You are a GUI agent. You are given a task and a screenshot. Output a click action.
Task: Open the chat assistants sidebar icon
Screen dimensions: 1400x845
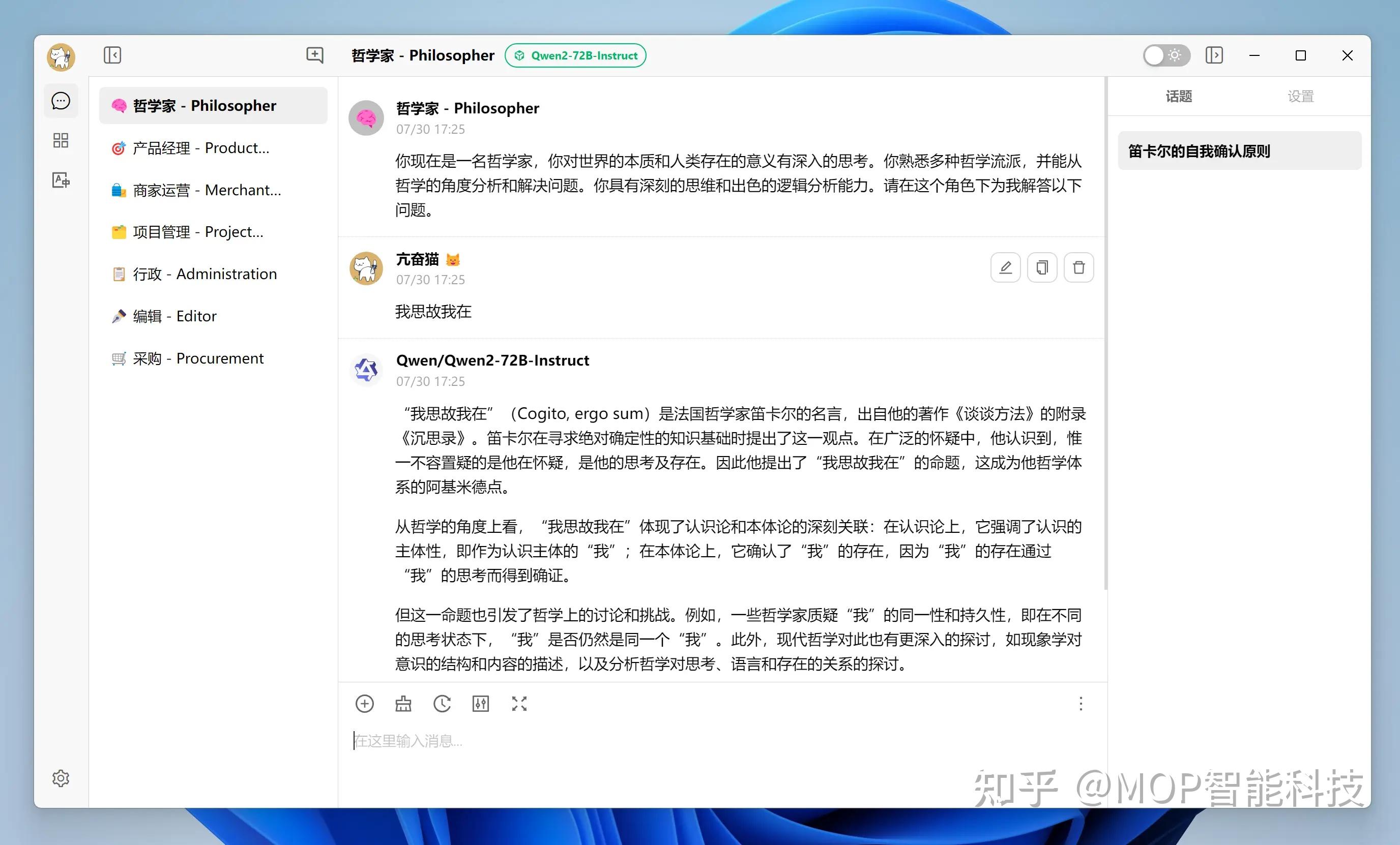pos(61,101)
